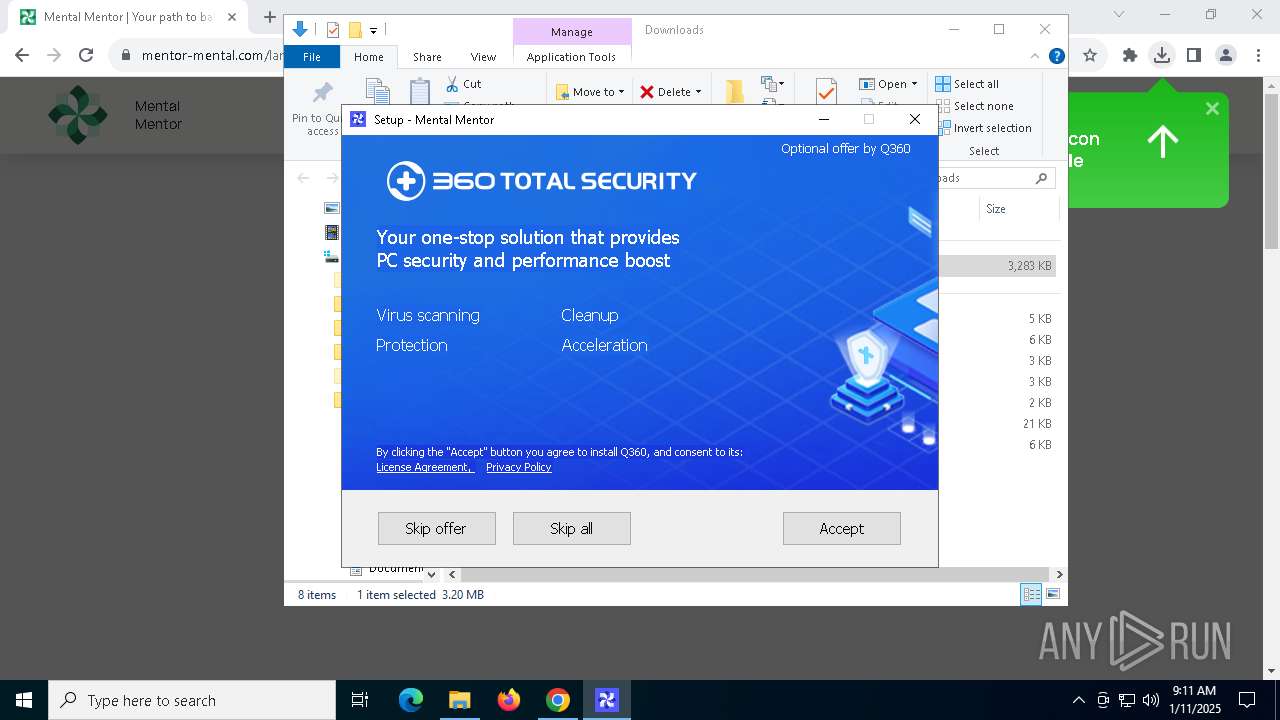The image size is (1280, 720).
Task: Open Task View on the taskbar
Action: (360, 700)
